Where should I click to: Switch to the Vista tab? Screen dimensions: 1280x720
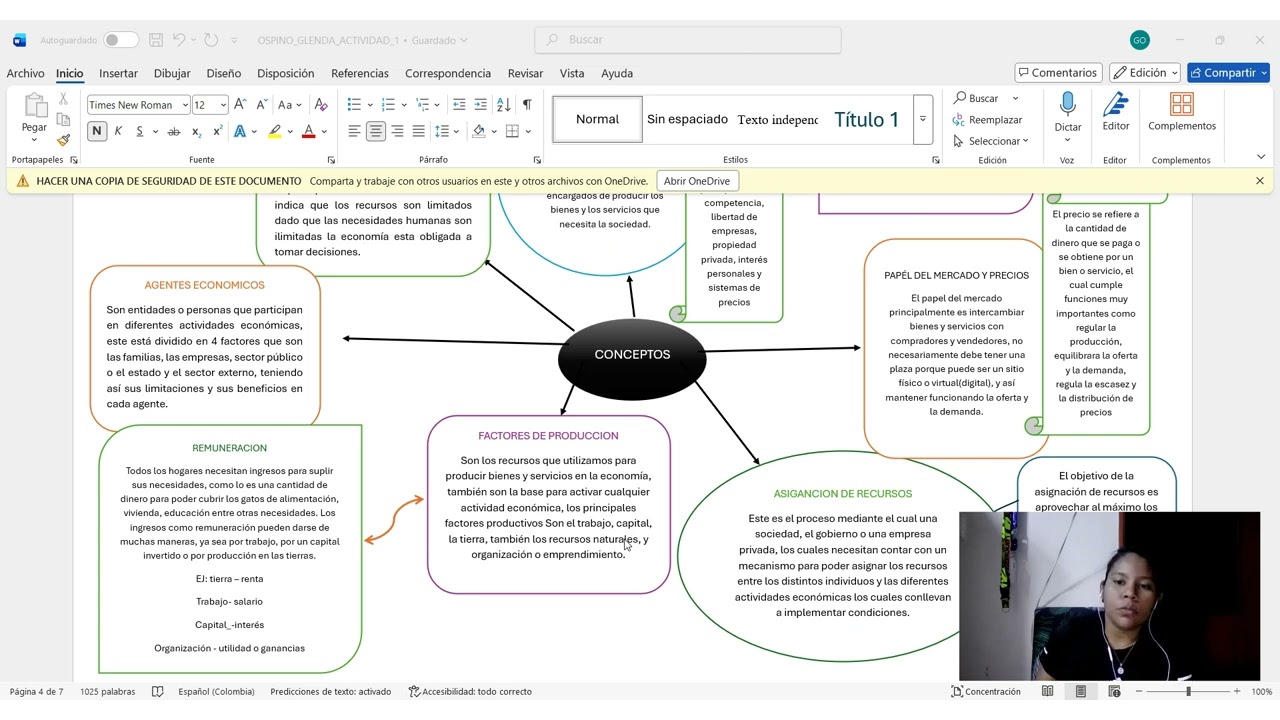[572, 73]
